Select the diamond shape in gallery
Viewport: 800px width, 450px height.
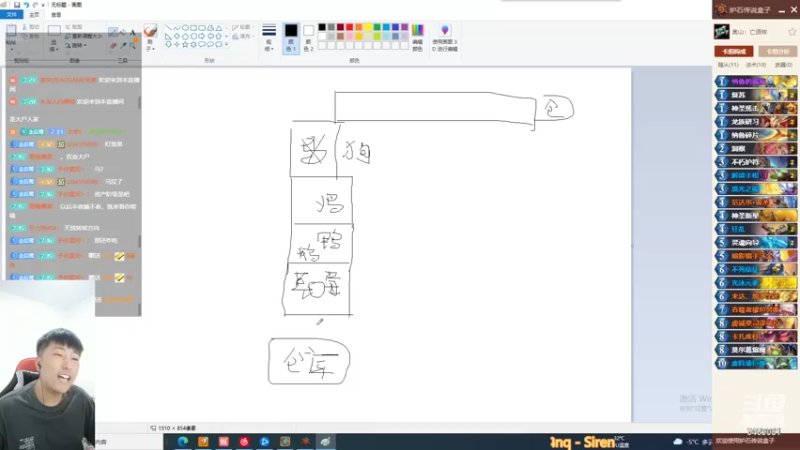tap(177, 36)
